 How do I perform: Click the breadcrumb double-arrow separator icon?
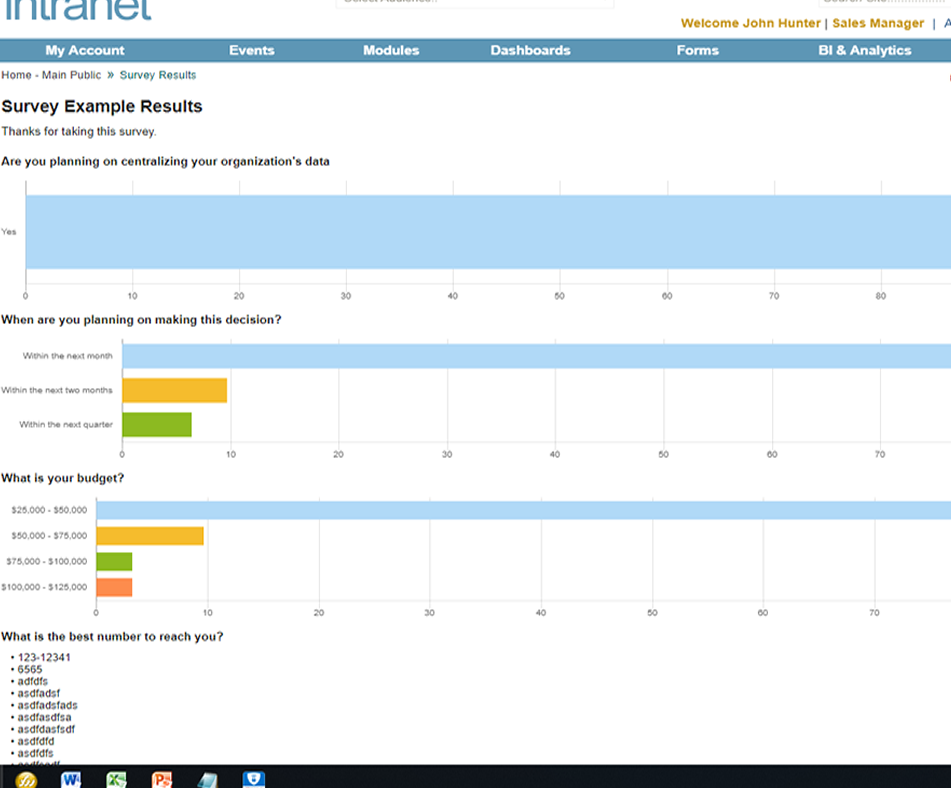pyautogui.click(x=110, y=75)
